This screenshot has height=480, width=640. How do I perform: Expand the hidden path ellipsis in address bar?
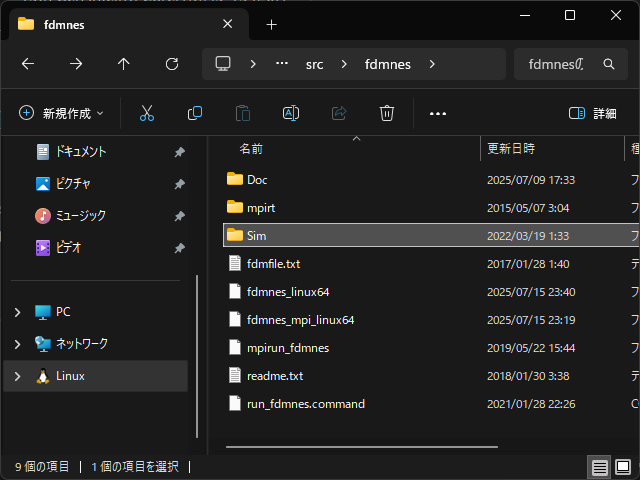click(282, 64)
